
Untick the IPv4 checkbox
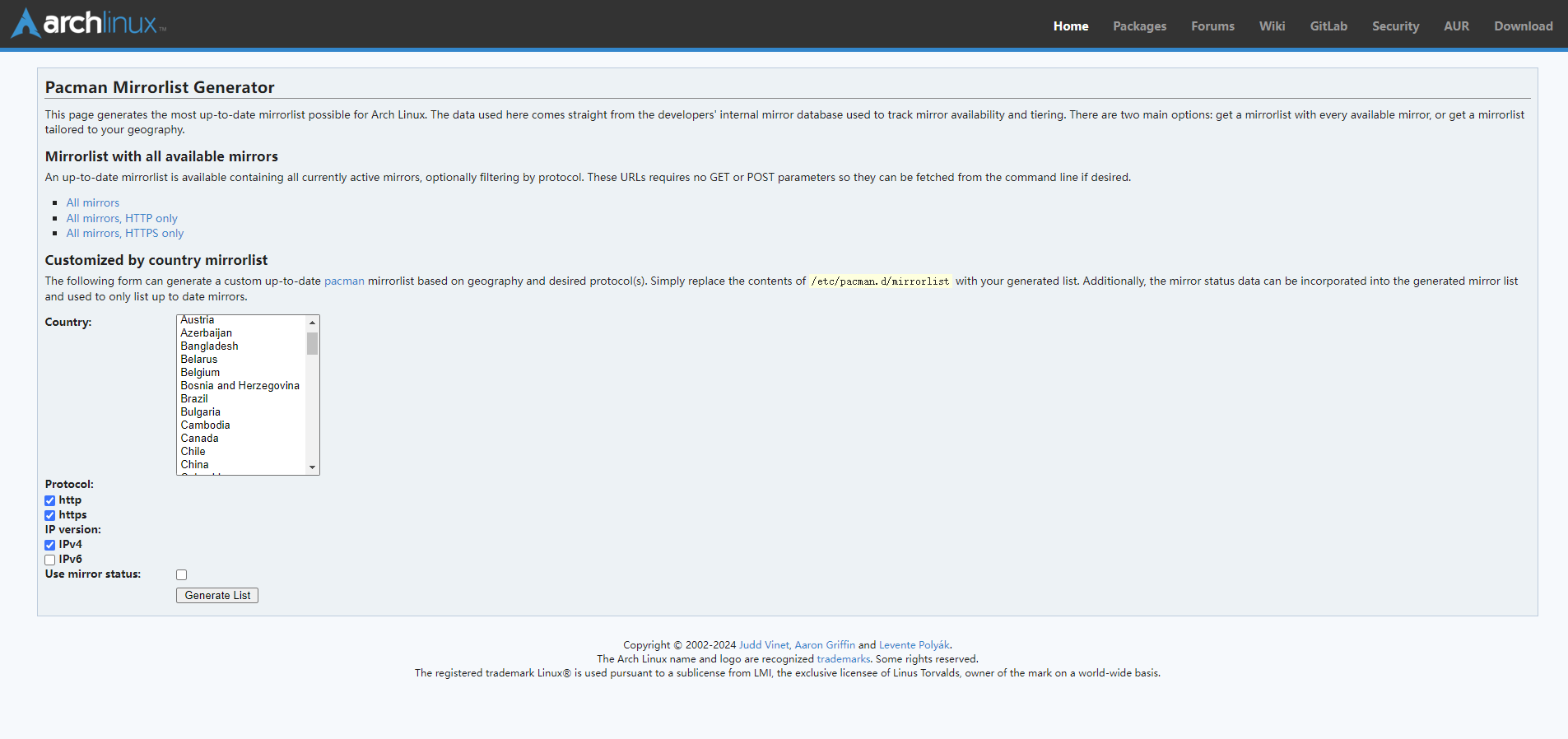tap(50, 545)
